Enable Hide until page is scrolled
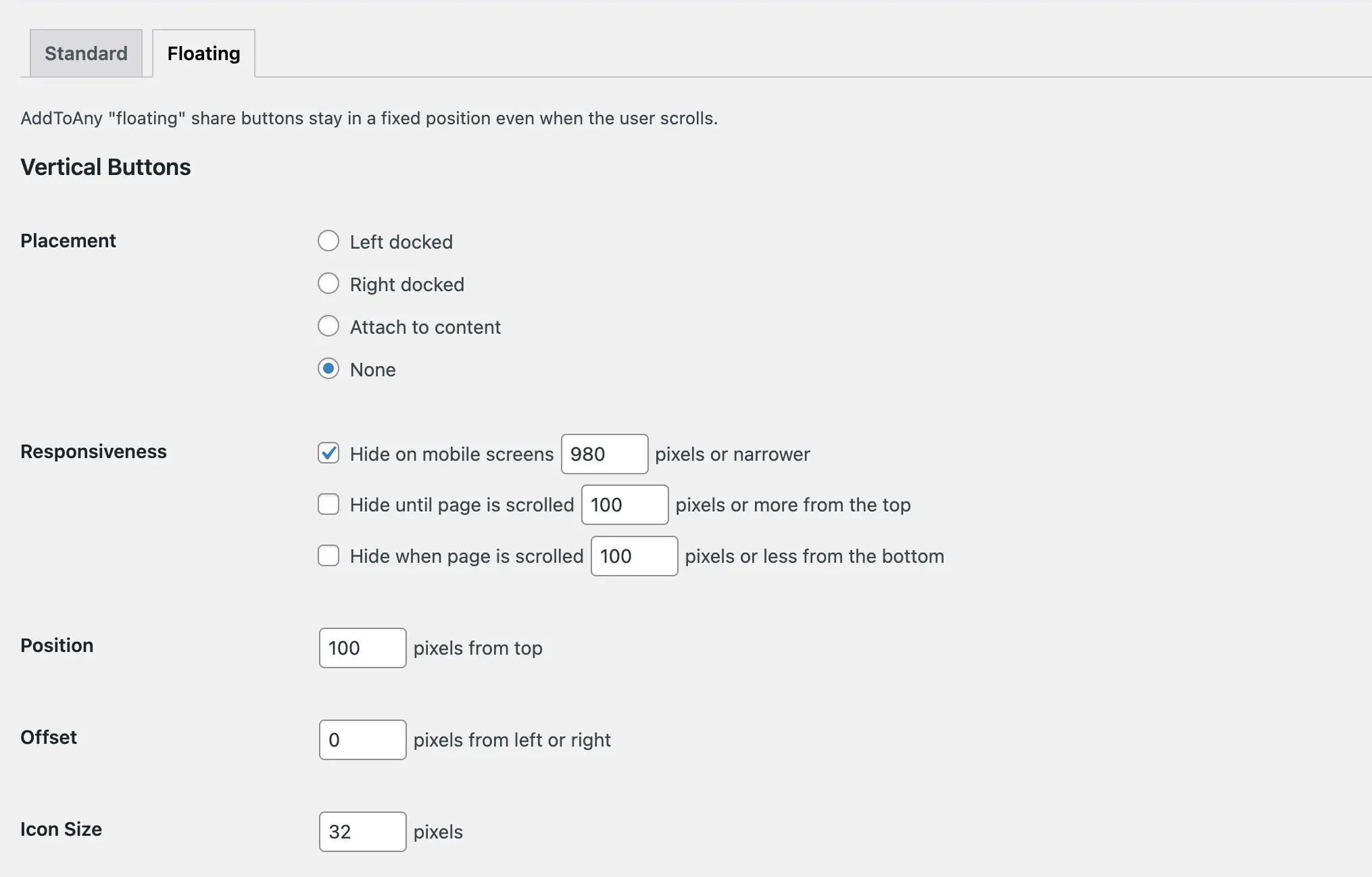This screenshot has width=1372, height=877. [328, 504]
